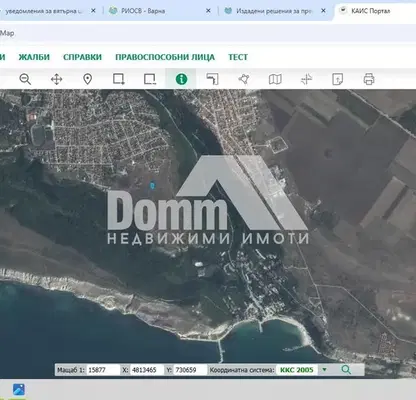Select the zoom out magnifier tool
416x400 pixels.
point(25,79)
